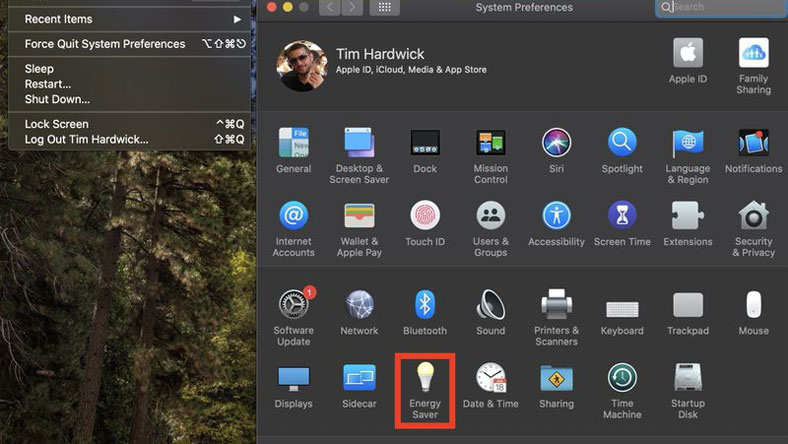The image size is (788, 444).
Task: Choose Log Out Tim Hardwick...
Action: click(129, 139)
